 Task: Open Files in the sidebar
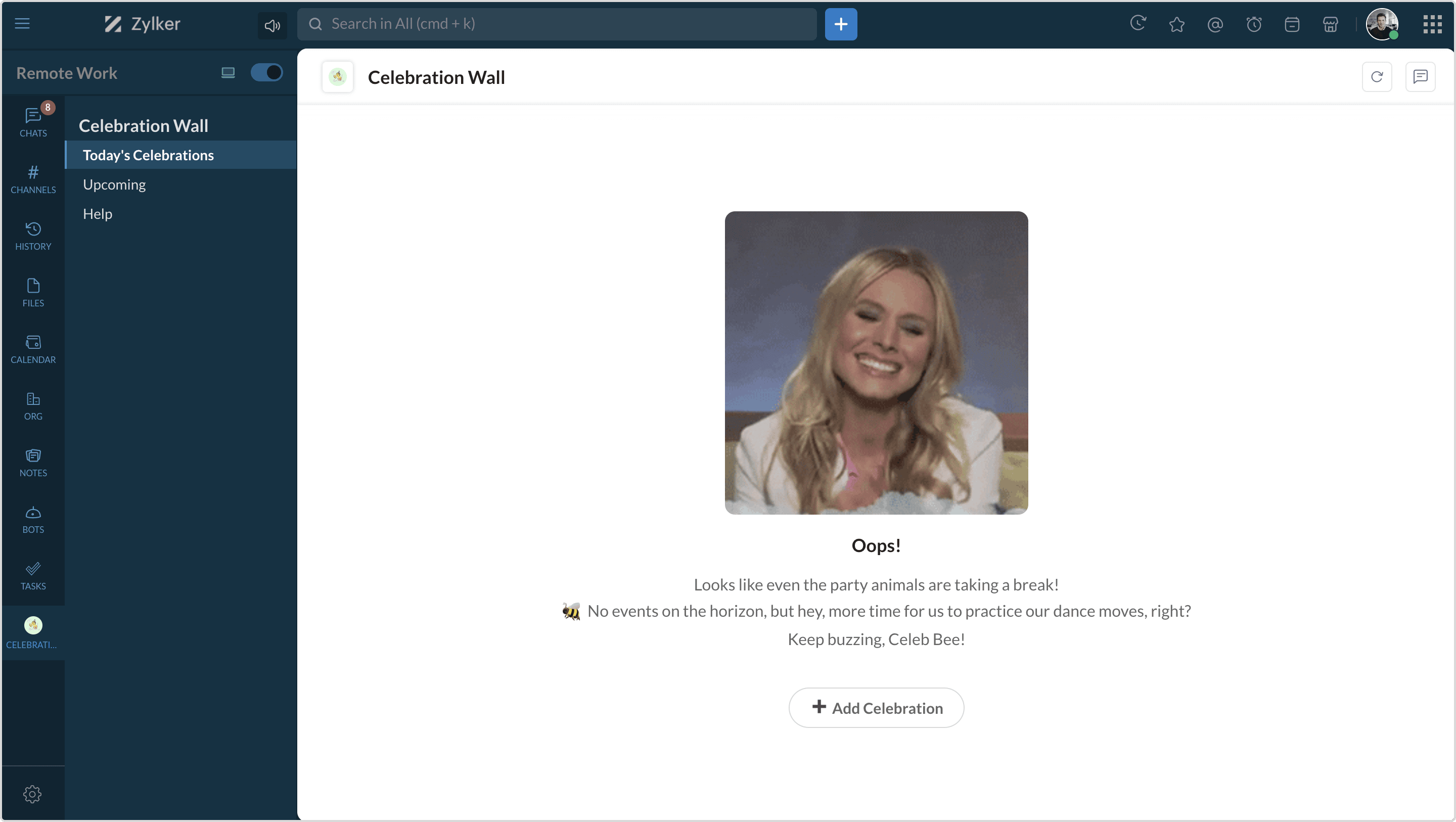click(x=33, y=293)
